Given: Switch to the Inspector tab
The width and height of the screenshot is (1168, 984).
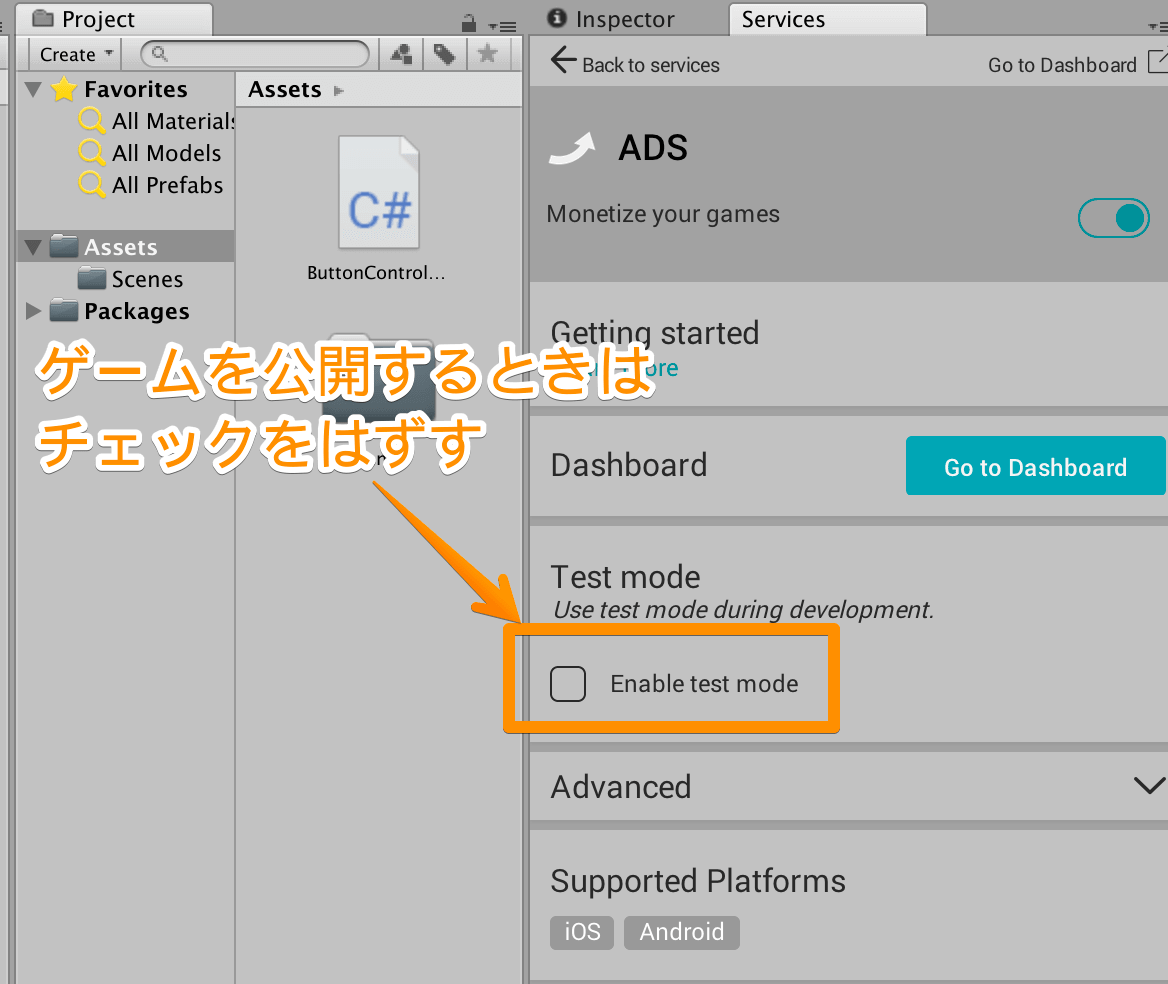Looking at the screenshot, I should pyautogui.click(x=610, y=19).
